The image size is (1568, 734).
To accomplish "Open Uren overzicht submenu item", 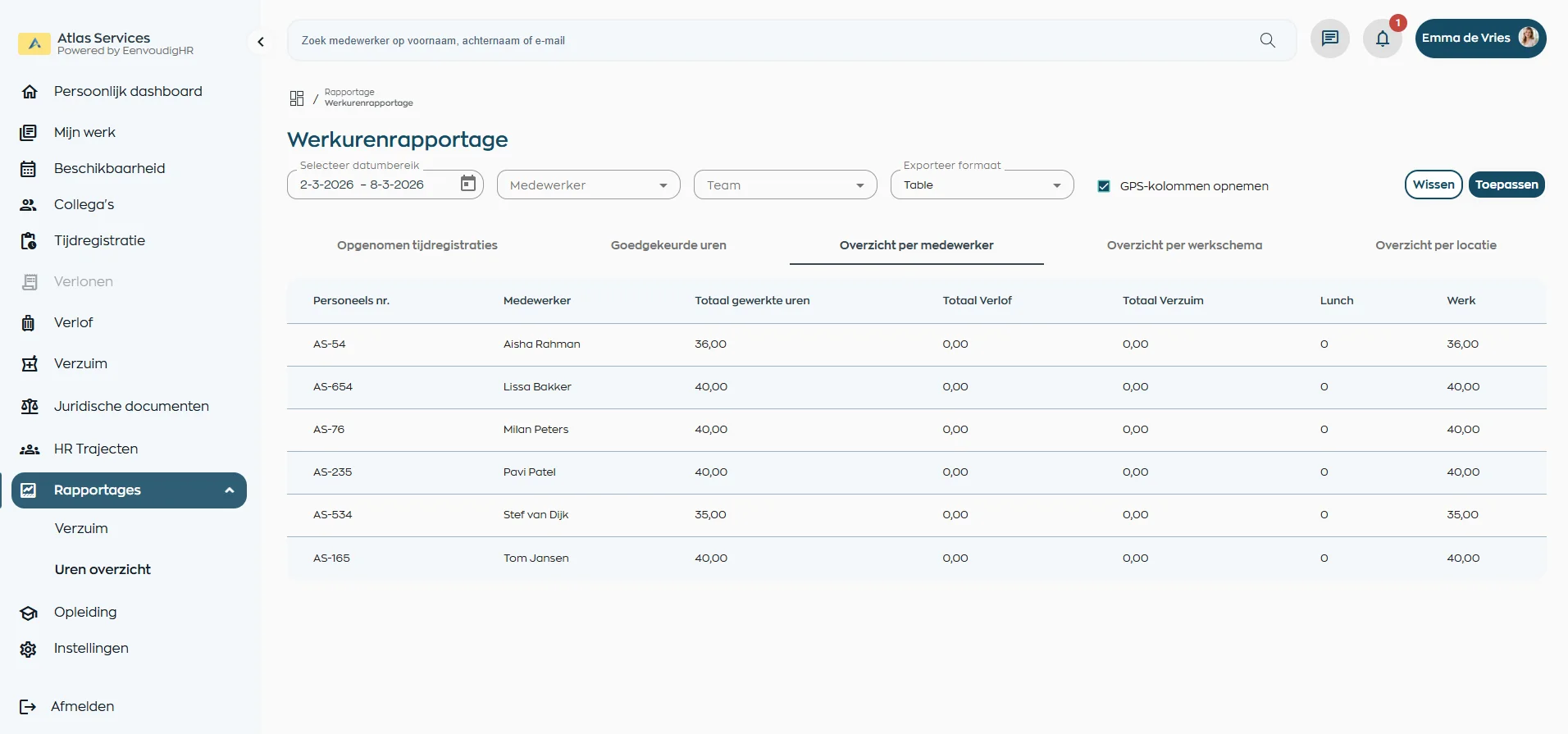I will click(x=103, y=570).
